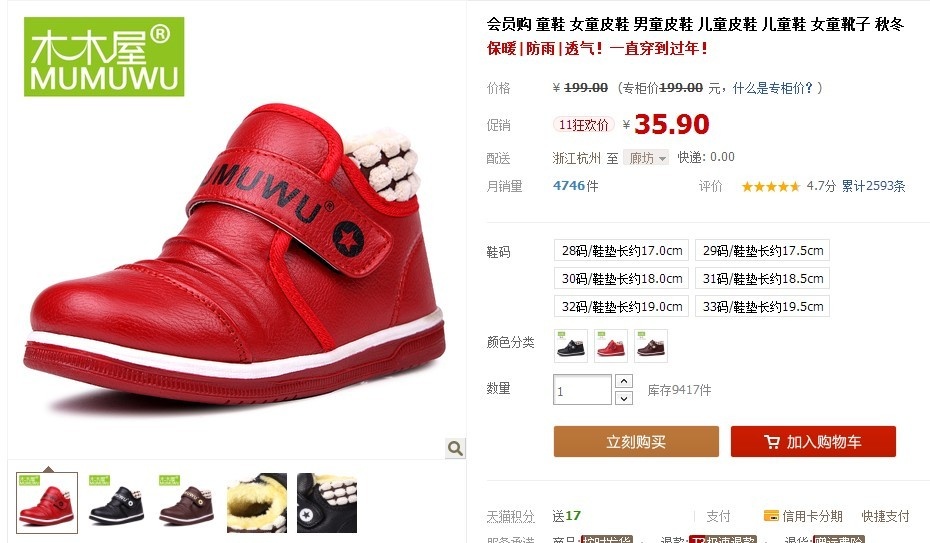Click the magnifier zoom icon on product image
This screenshot has width=930, height=543.
(x=455, y=448)
